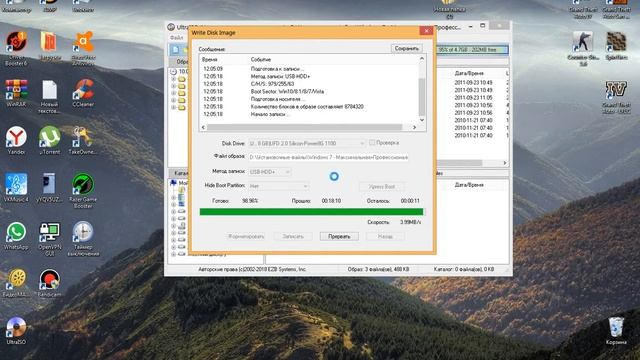
Task: Click the Время column header in the log
Action: point(210,60)
